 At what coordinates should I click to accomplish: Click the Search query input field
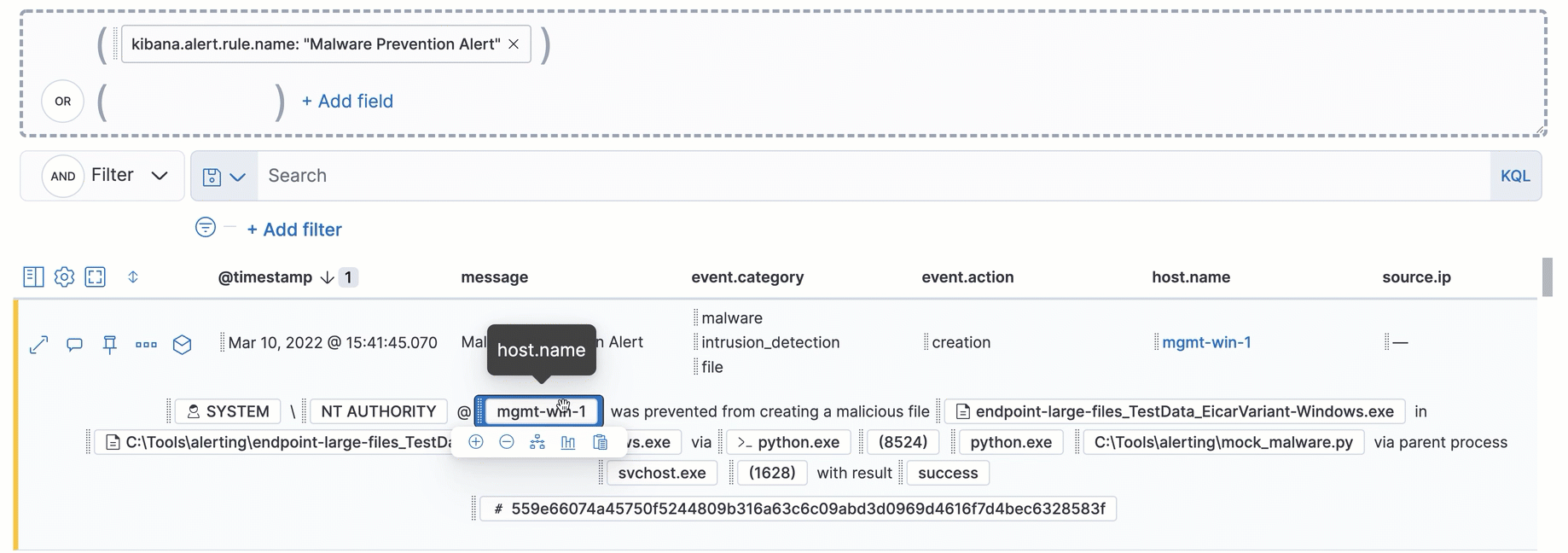(x=870, y=176)
